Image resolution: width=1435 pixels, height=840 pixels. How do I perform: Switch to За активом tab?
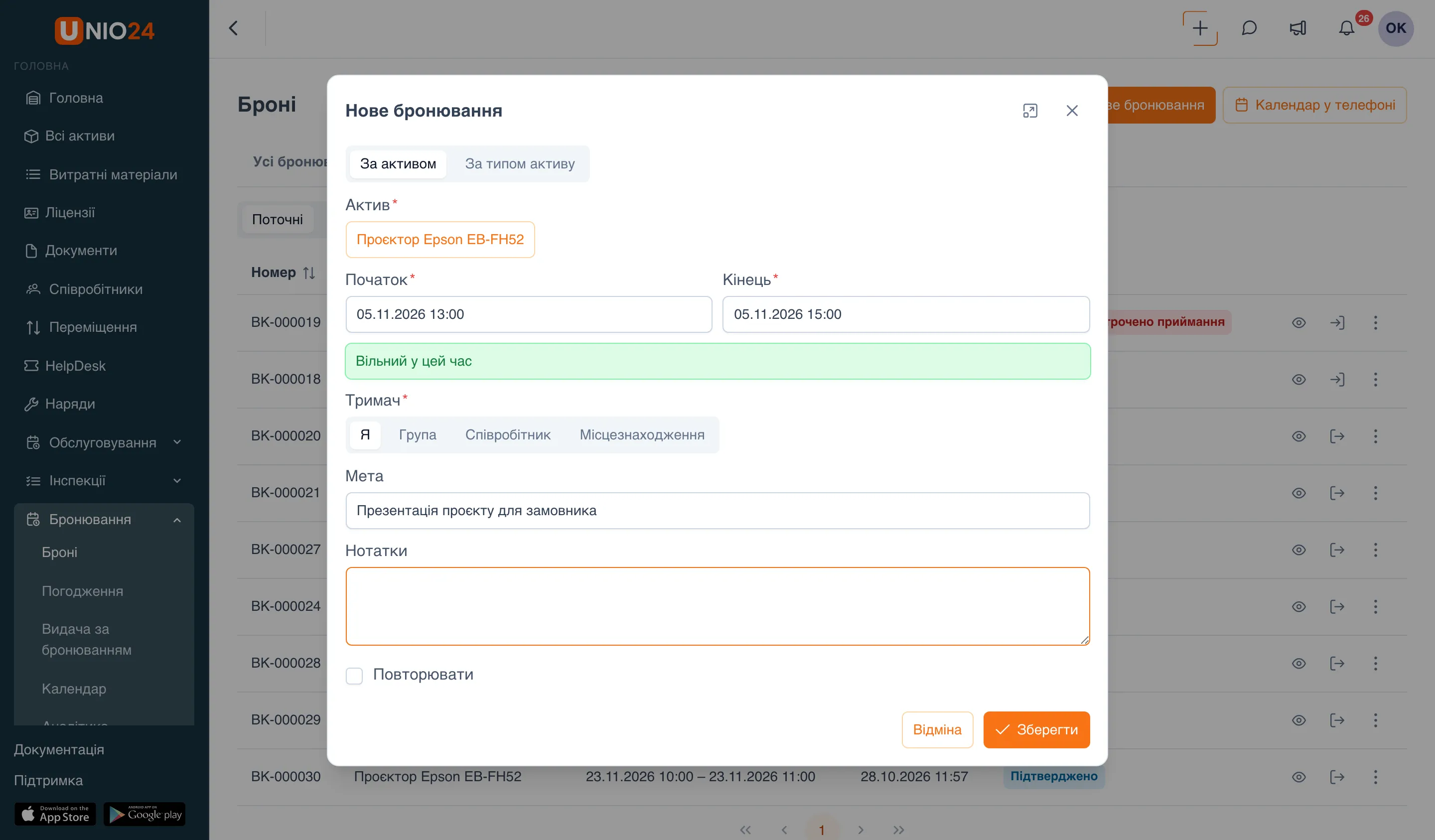tap(398, 164)
